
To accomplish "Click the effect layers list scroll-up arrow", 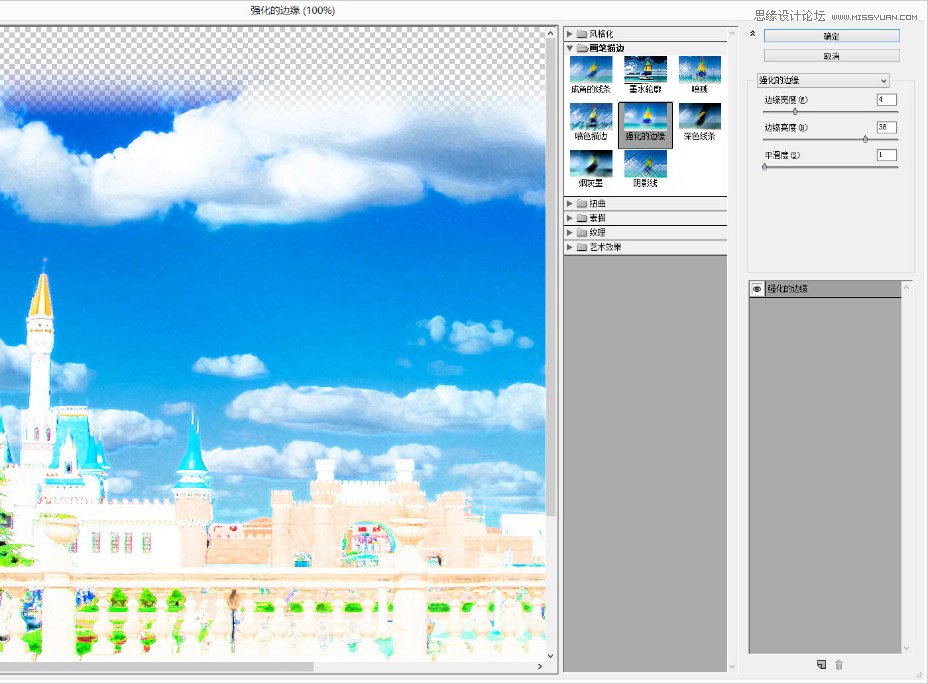I will (906, 287).
